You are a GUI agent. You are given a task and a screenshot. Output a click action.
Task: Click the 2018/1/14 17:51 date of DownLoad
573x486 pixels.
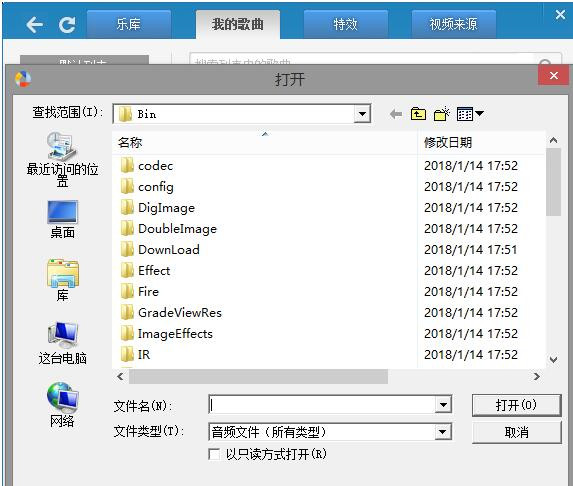[471, 250]
